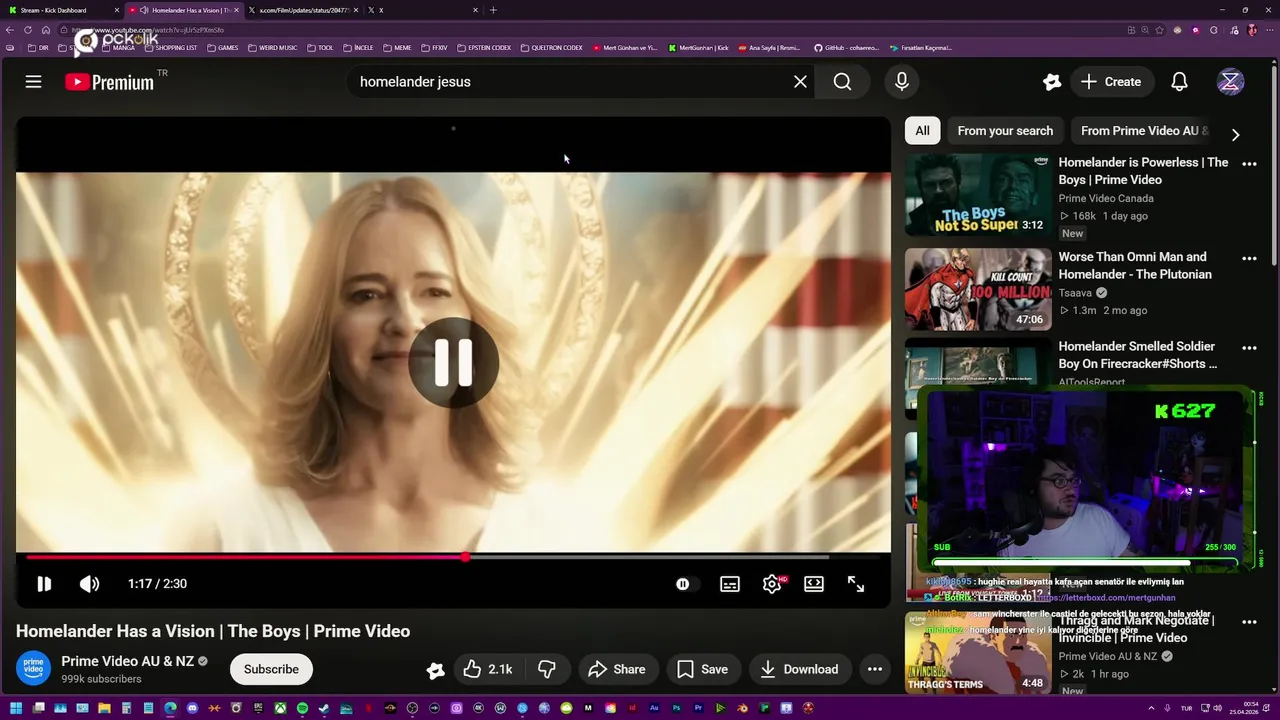Enter full screen mode
Image resolution: width=1280 pixels, height=720 pixels.
point(856,584)
